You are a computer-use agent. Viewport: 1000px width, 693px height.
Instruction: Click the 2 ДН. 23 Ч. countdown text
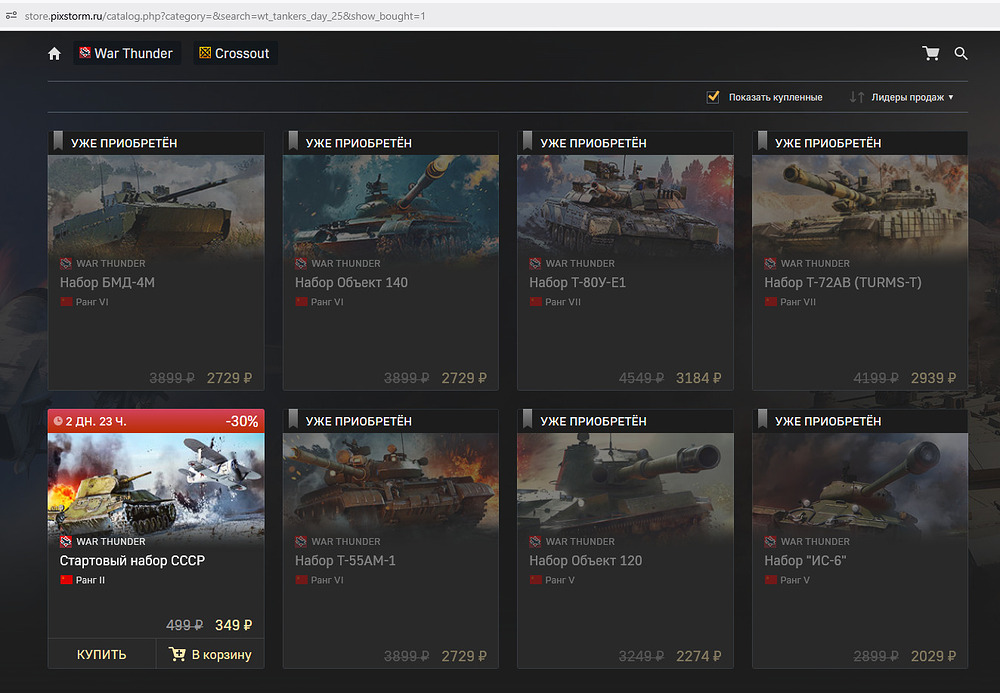pyautogui.click(x=96, y=421)
